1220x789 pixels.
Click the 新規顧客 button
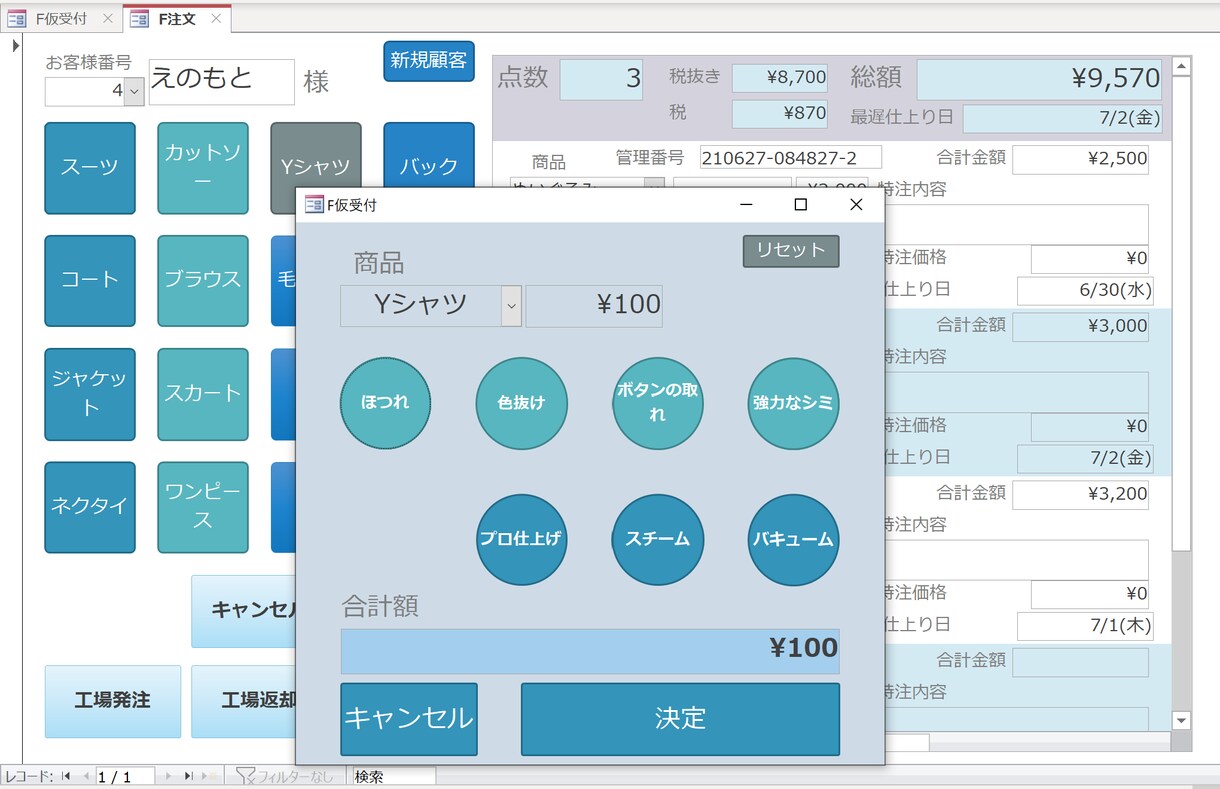coord(429,61)
